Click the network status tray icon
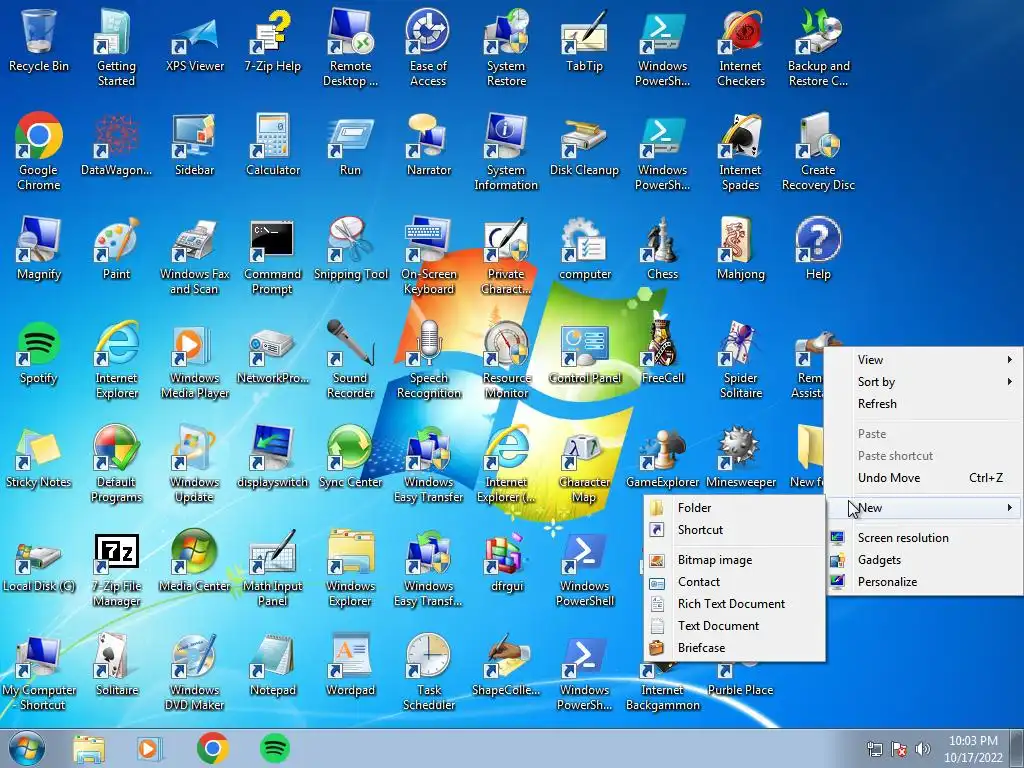 875,749
